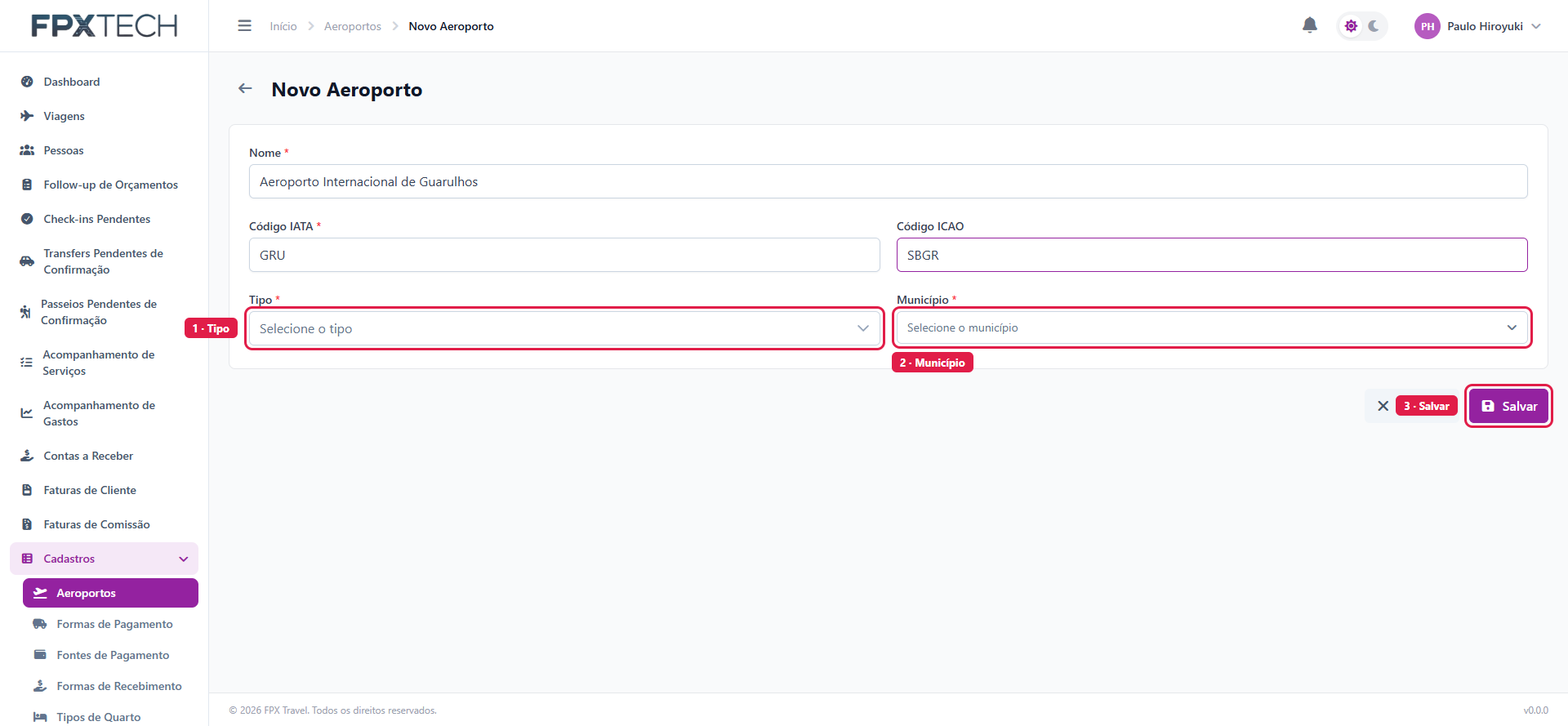Click the FPXTECH logo
Screen dimensions: 1568x726
coord(105,26)
